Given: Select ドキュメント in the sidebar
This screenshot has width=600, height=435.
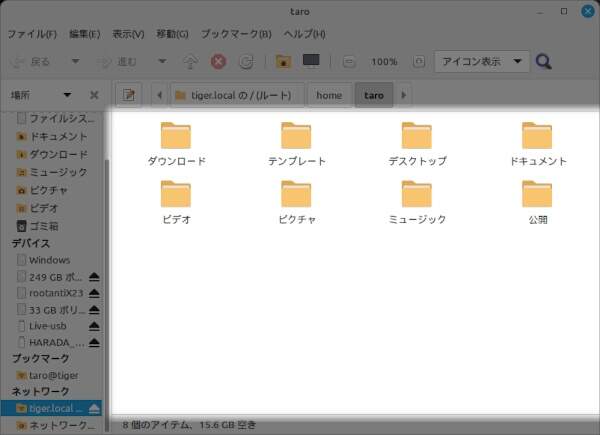Looking at the screenshot, I should coord(52,137).
